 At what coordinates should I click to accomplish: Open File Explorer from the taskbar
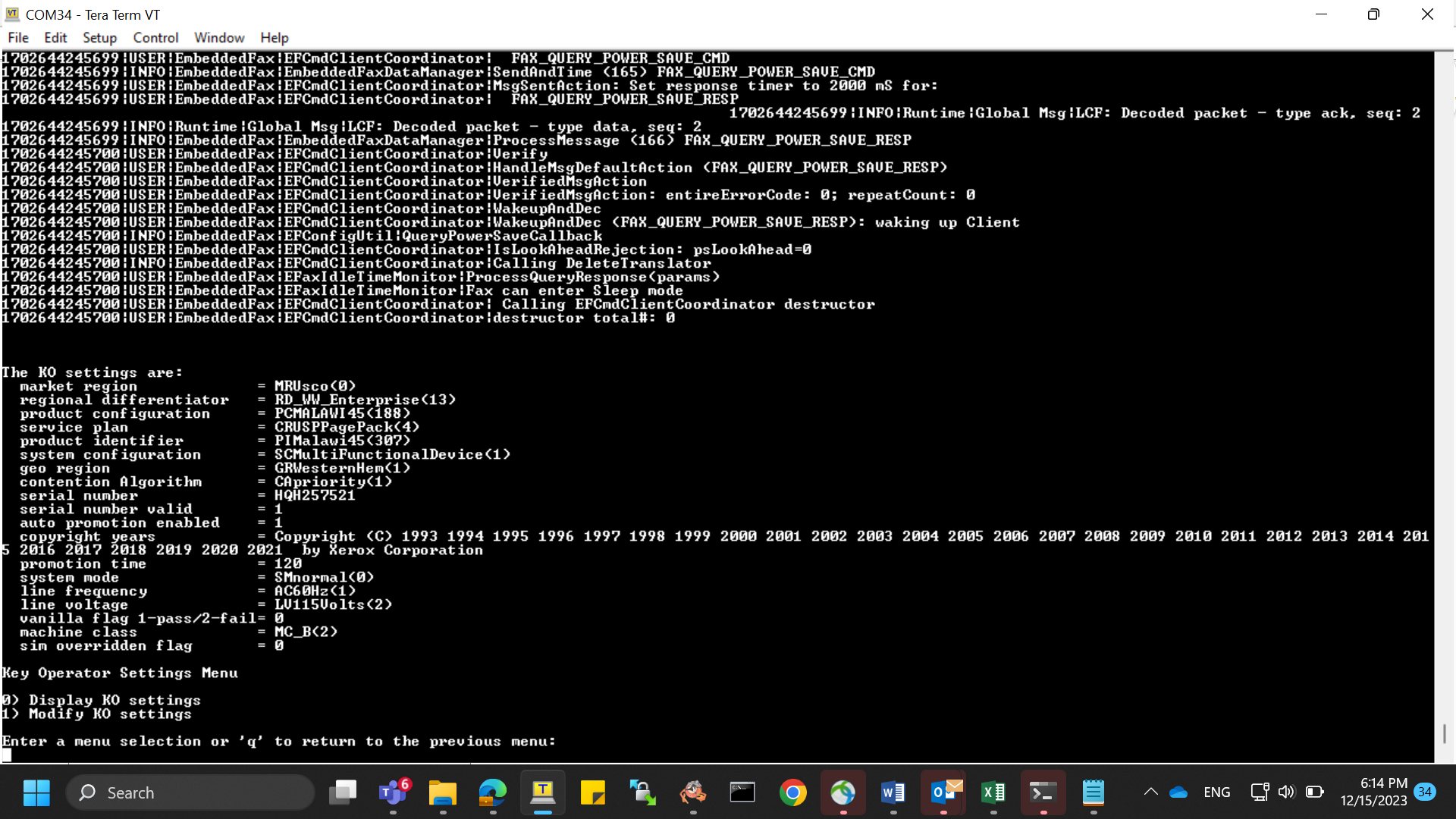tap(443, 792)
